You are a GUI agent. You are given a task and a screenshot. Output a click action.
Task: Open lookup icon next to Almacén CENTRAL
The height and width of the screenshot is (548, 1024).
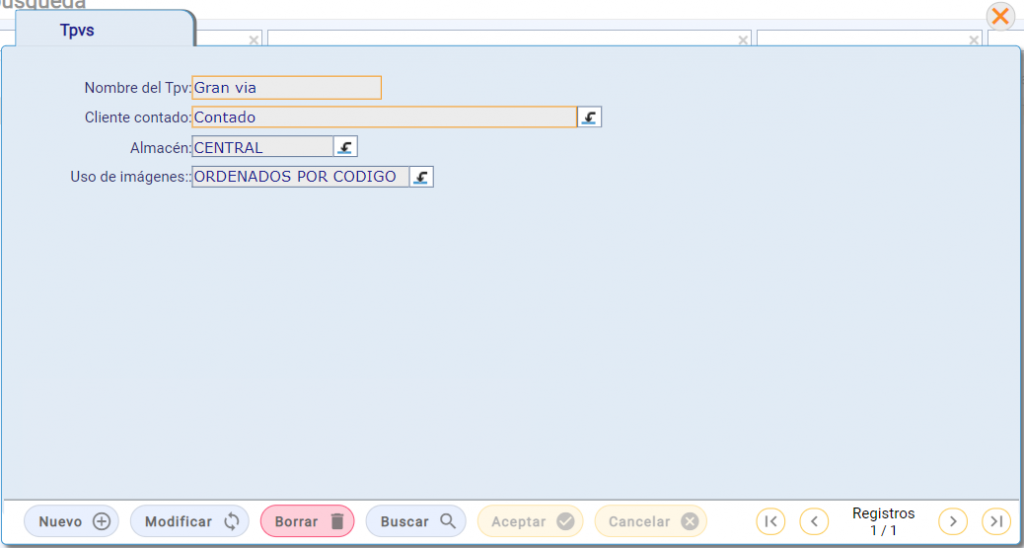345,146
